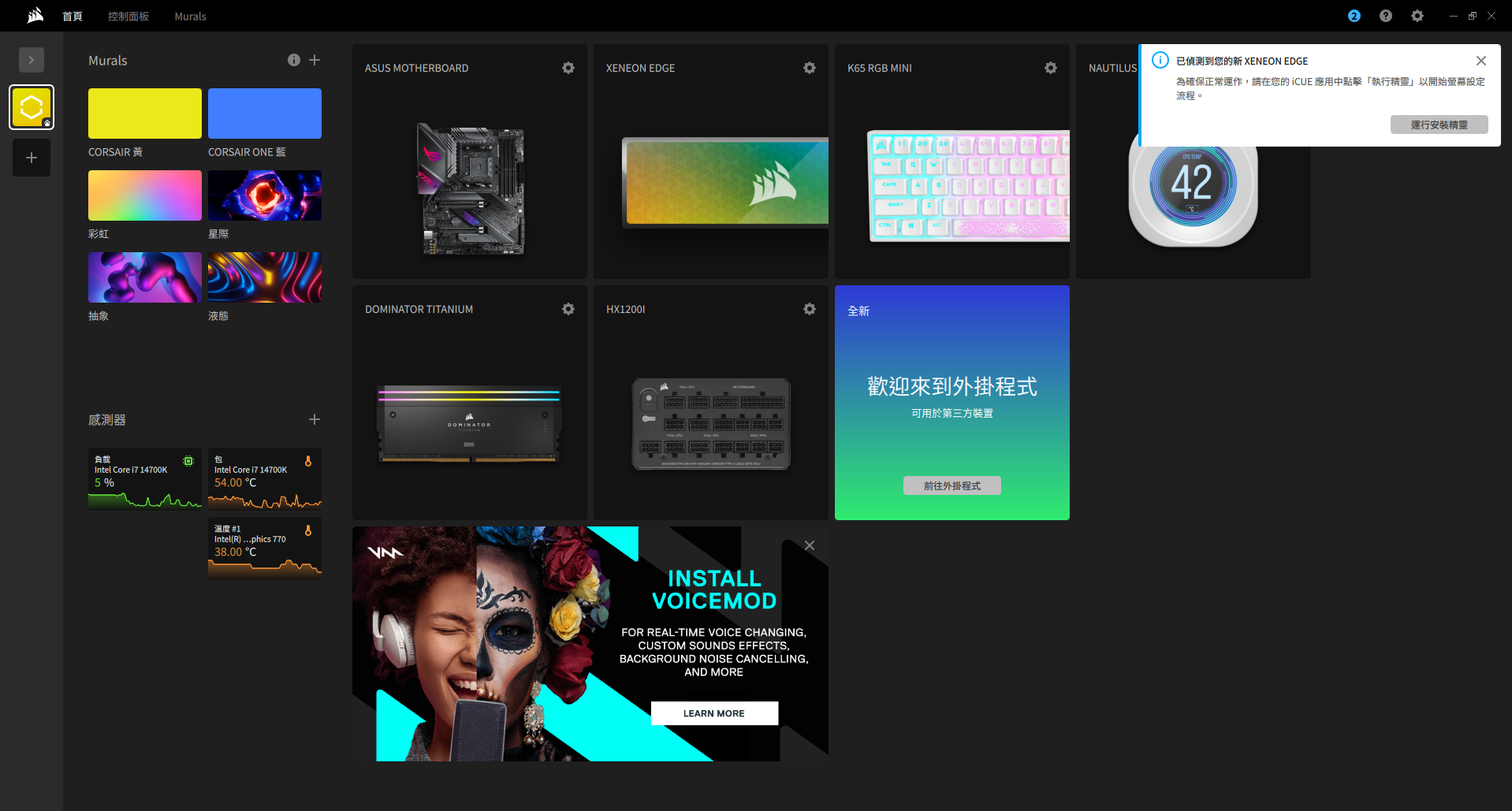Open XENEON EDGE device settings gear
The image size is (1512, 811).
809,68
